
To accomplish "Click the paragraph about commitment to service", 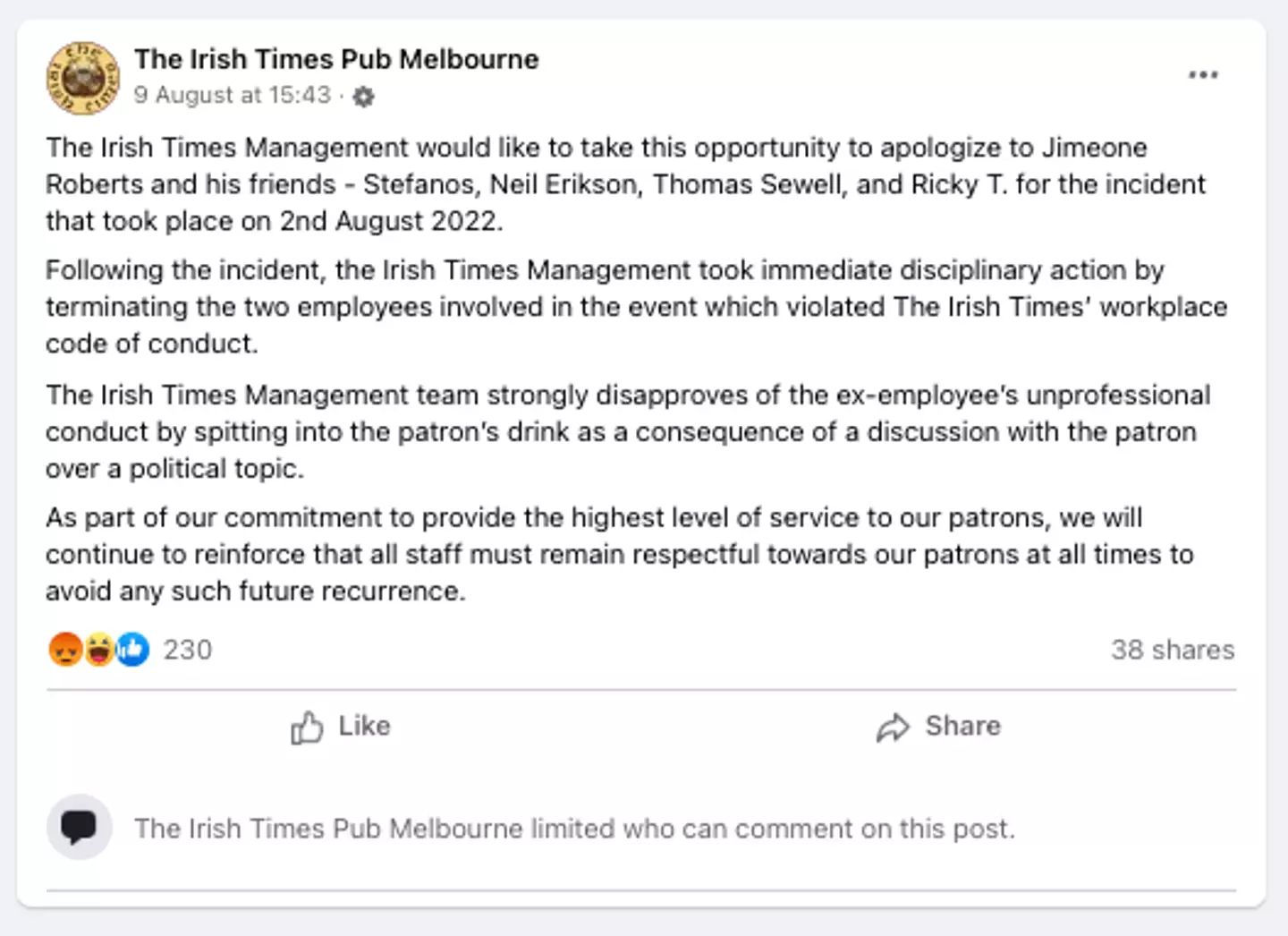I will coord(619,554).
